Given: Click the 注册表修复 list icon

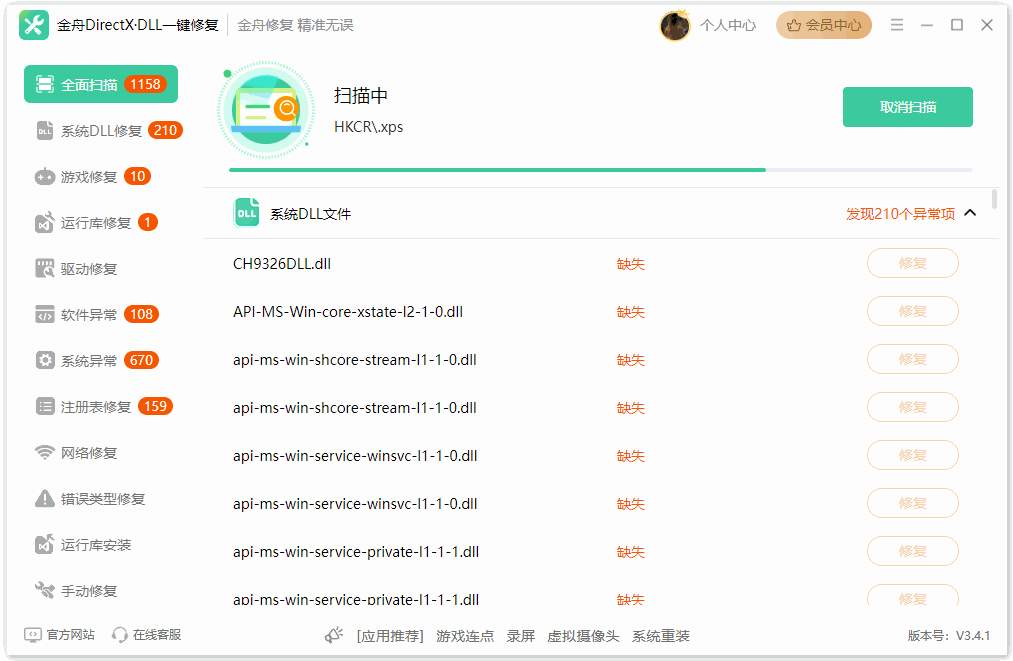Looking at the screenshot, I should 45,406.
